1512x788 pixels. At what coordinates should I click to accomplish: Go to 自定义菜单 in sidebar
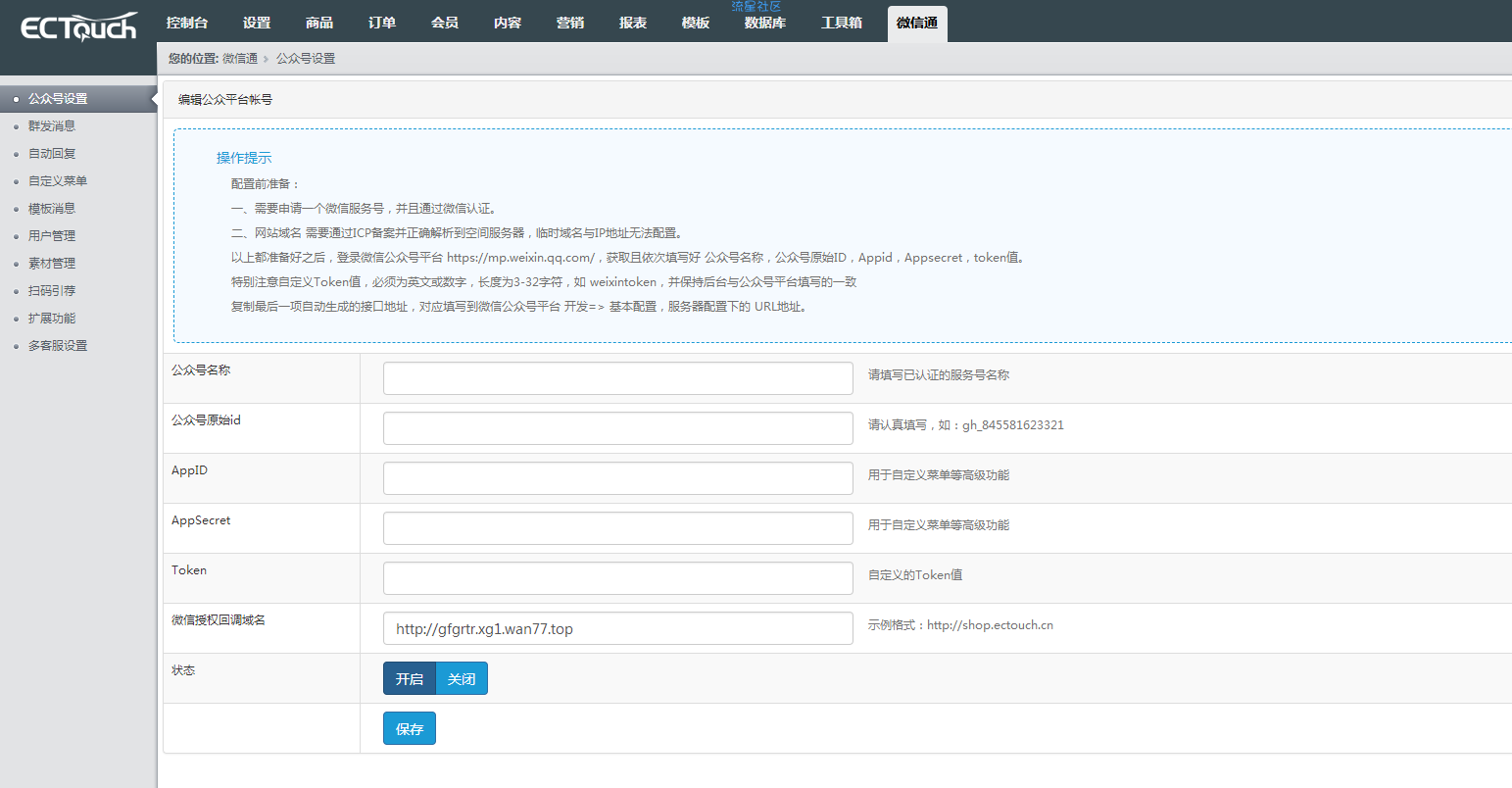point(58,181)
